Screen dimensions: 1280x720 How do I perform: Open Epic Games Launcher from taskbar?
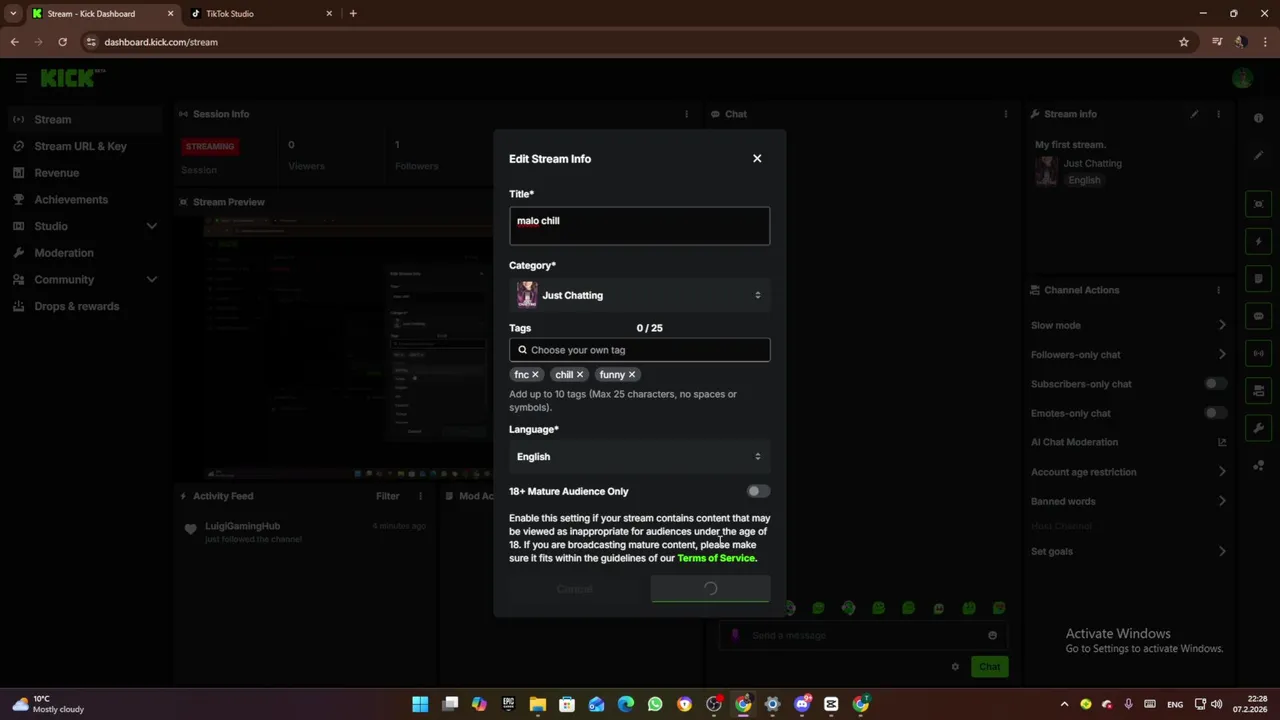pos(508,704)
